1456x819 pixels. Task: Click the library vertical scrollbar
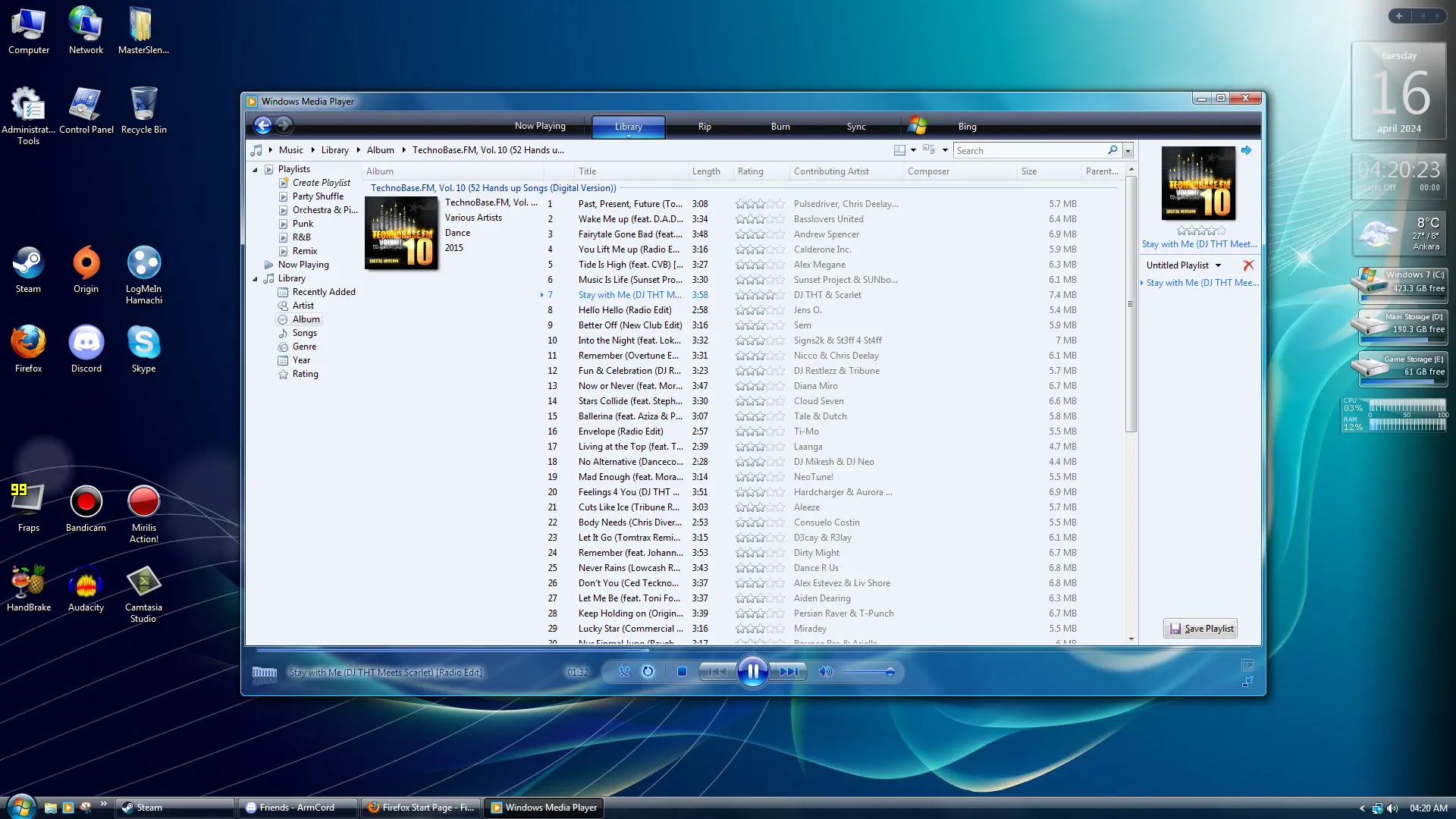tap(1131, 305)
